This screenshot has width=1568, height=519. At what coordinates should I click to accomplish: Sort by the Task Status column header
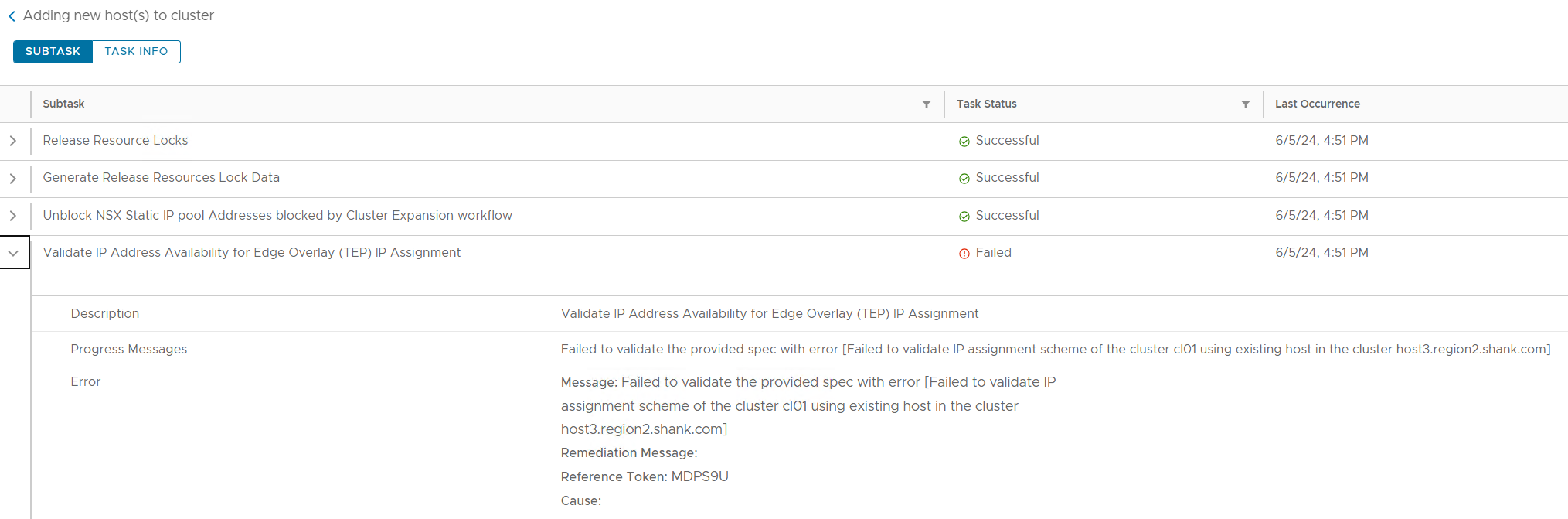point(987,104)
